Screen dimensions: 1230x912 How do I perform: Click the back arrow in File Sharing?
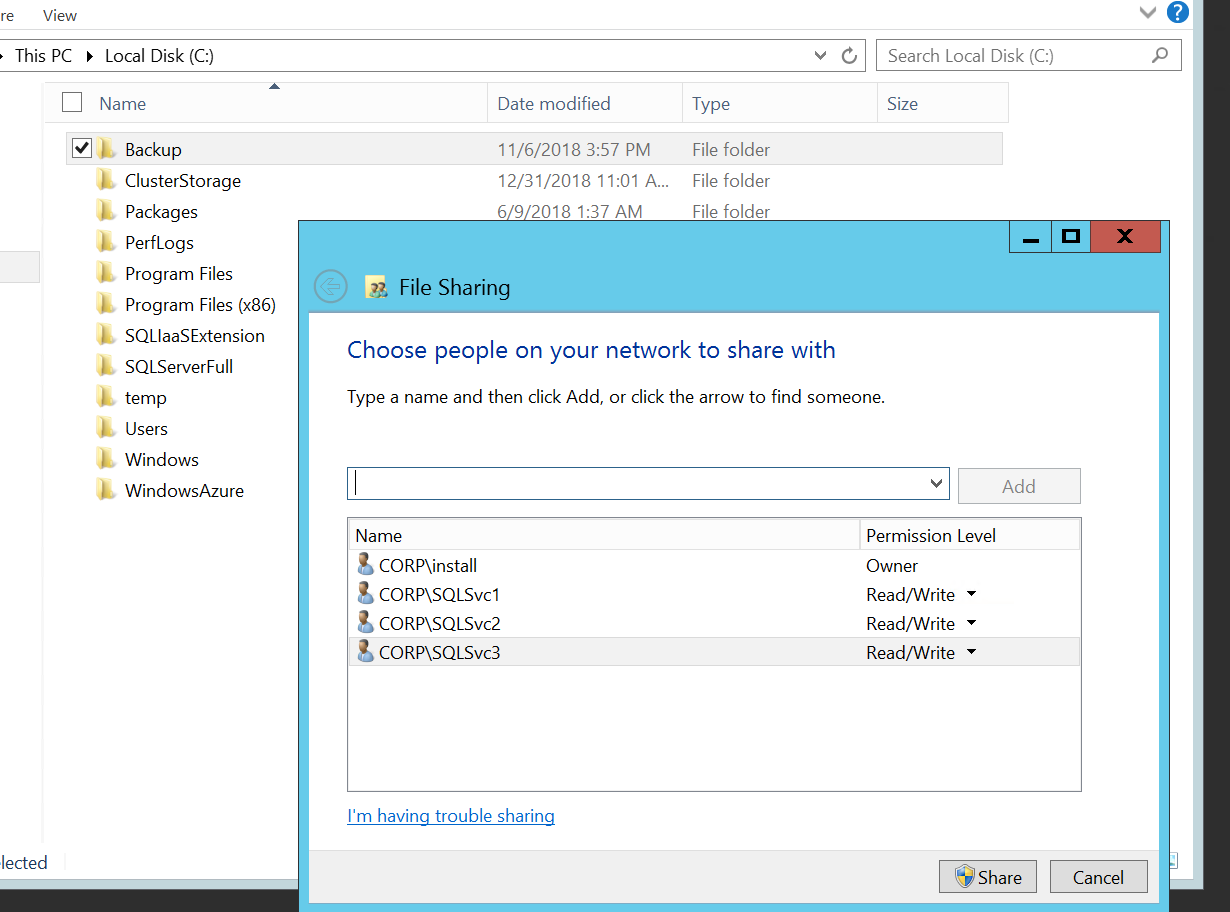[330, 287]
